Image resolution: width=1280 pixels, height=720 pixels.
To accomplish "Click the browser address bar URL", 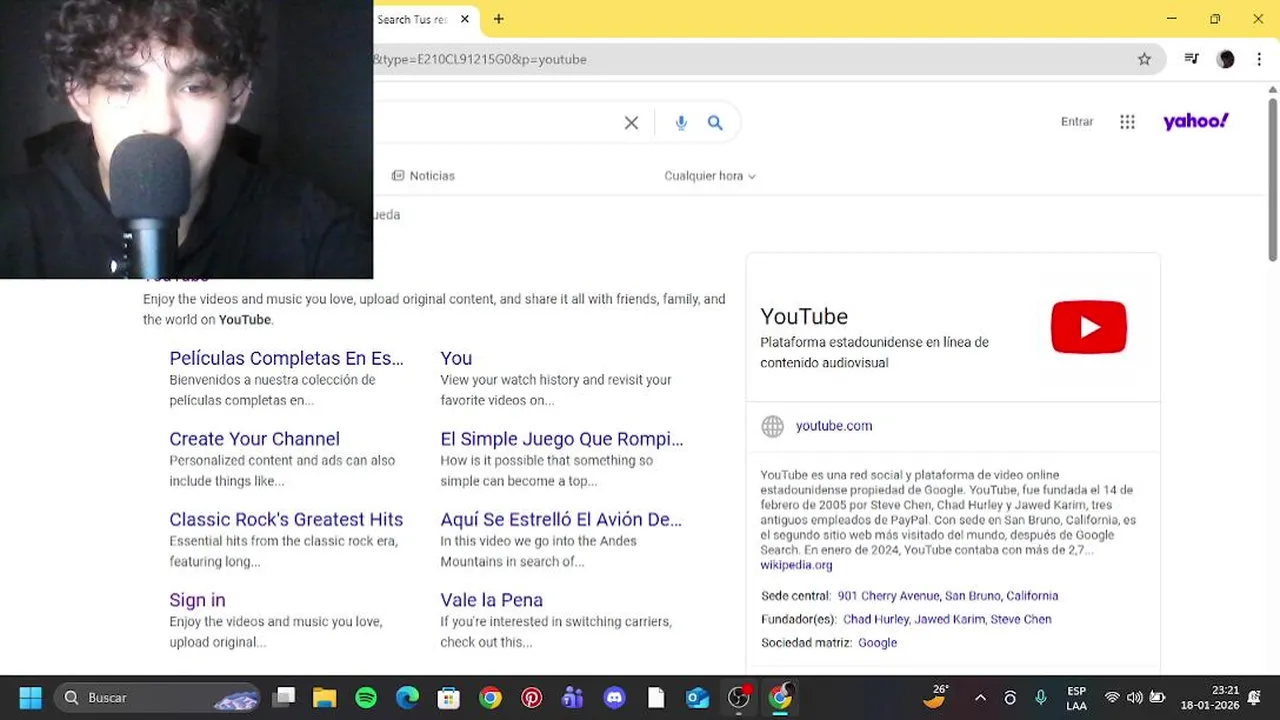I will click(x=480, y=59).
